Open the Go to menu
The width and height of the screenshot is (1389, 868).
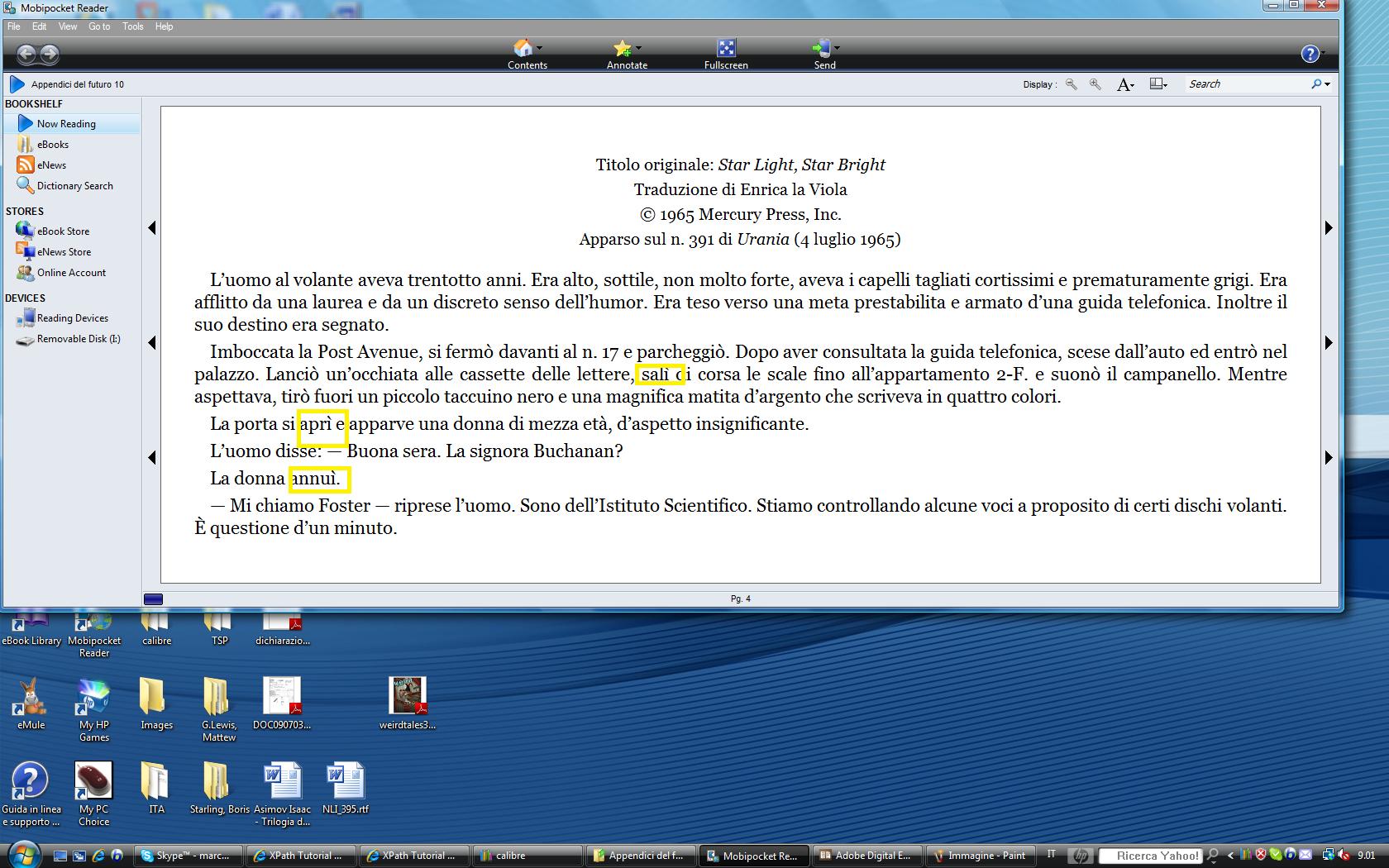tap(99, 26)
